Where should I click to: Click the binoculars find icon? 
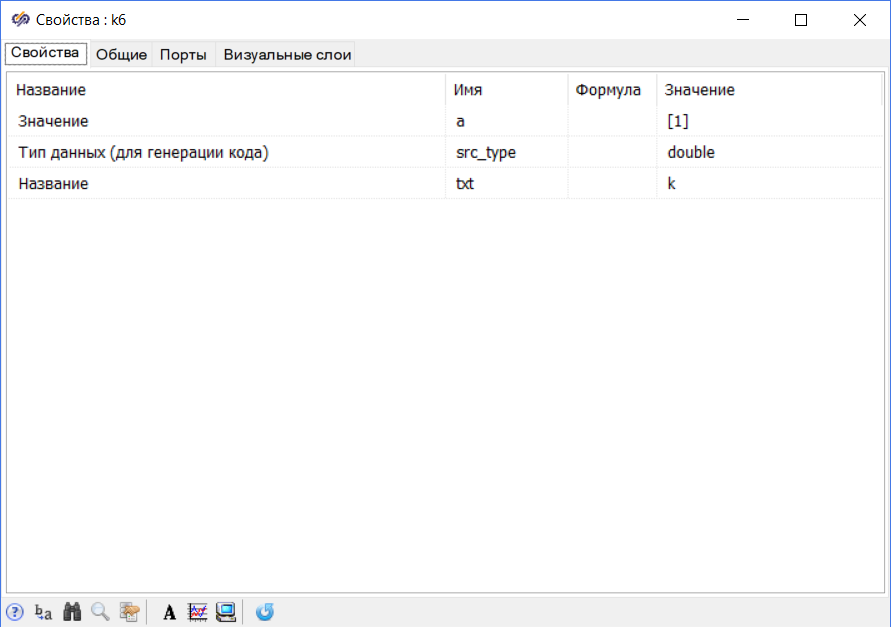(x=72, y=612)
